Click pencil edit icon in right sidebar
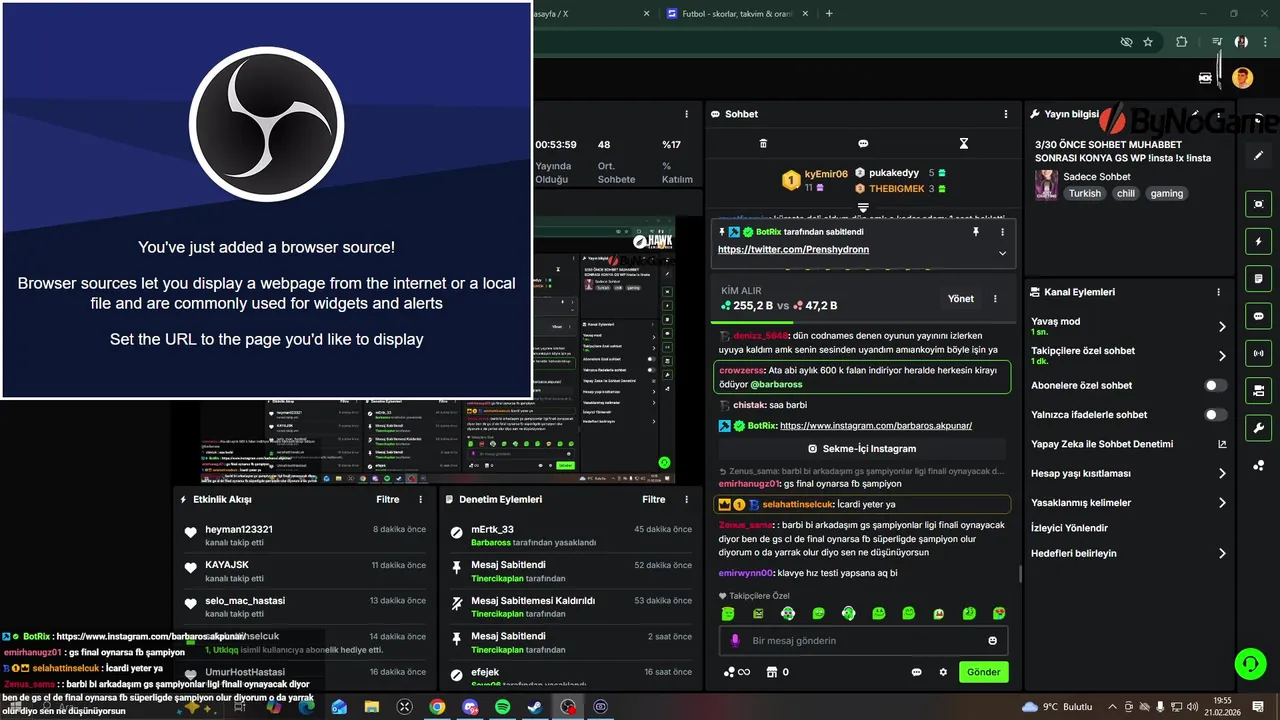The image size is (1280, 720). [1258, 156]
